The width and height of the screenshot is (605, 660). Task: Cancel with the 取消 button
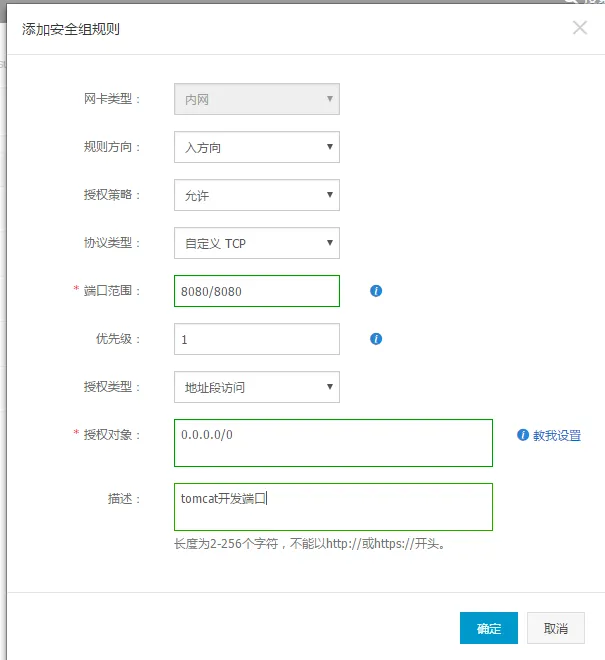[x=556, y=628]
